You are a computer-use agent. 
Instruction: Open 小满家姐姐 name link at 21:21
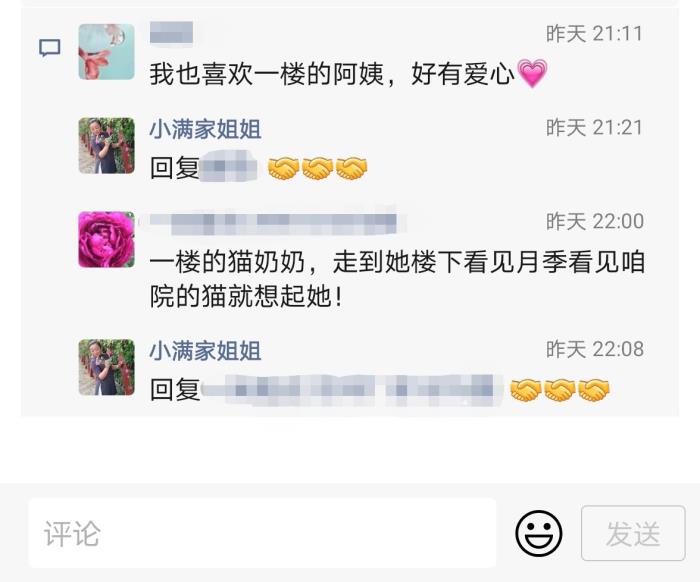point(205,129)
